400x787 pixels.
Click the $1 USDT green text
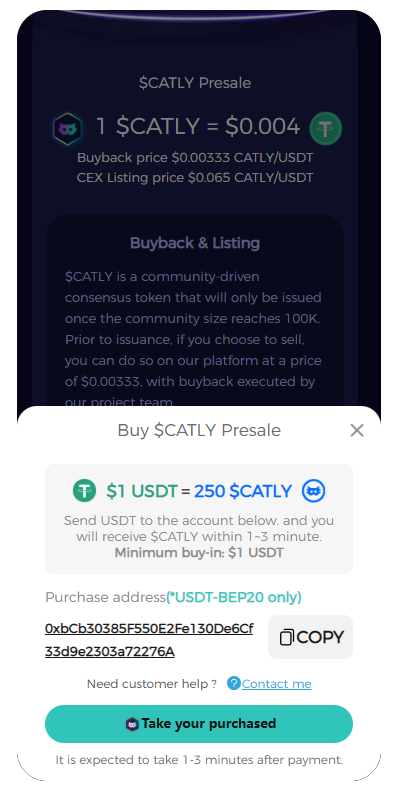pyautogui.click(x=142, y=491)
